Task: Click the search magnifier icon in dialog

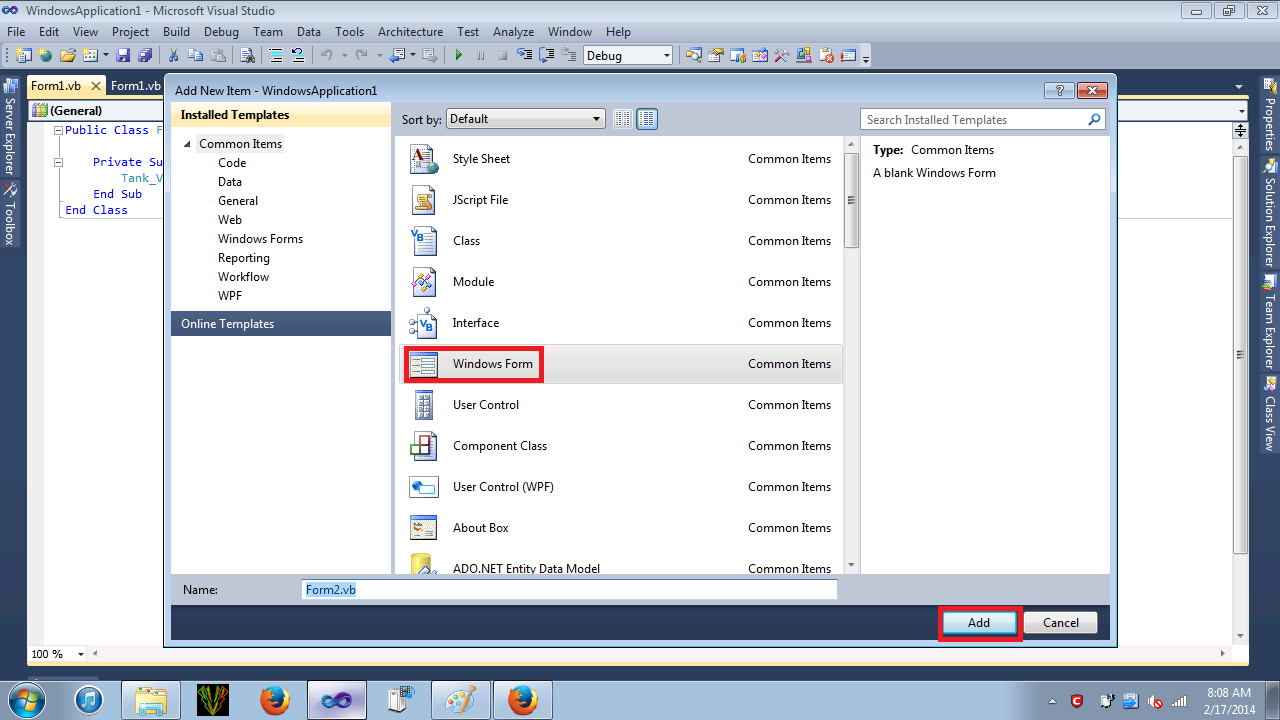Action: [x=1094, y=119]
